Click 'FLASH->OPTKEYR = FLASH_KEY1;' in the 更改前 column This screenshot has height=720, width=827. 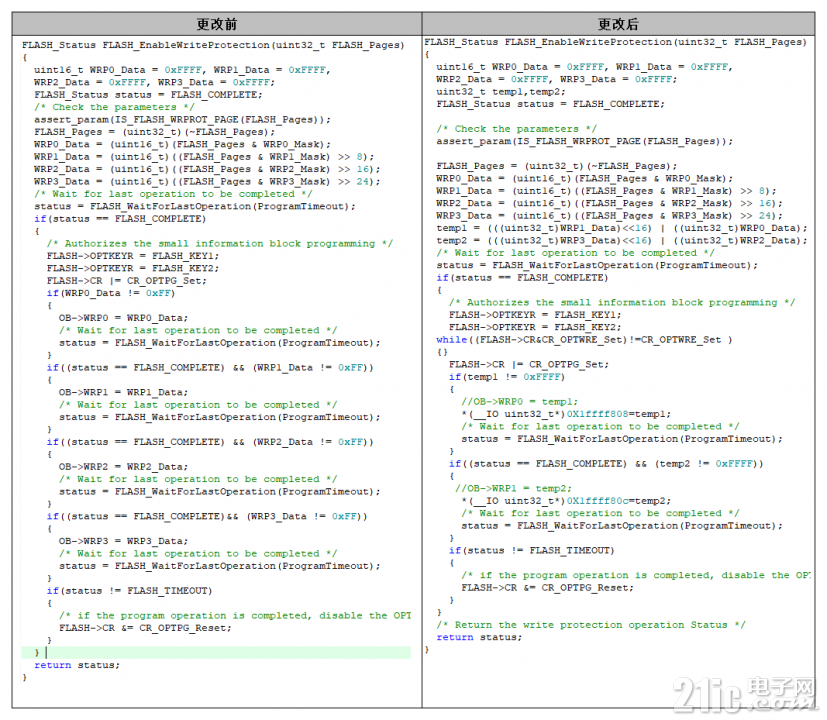(x=133, y=256)
